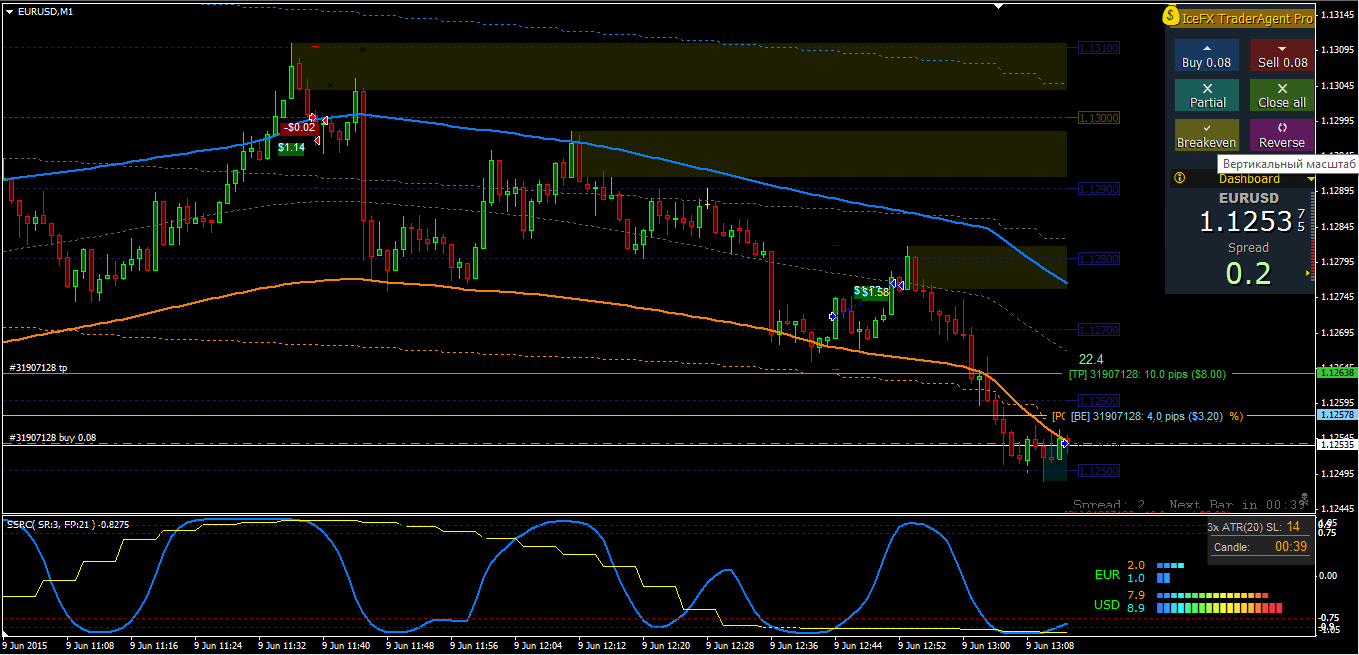This screenshot has width=1359, height=655.
Task: Click the EURUSD symbol name in the dashboard
Action: [x=1248, y=198]
